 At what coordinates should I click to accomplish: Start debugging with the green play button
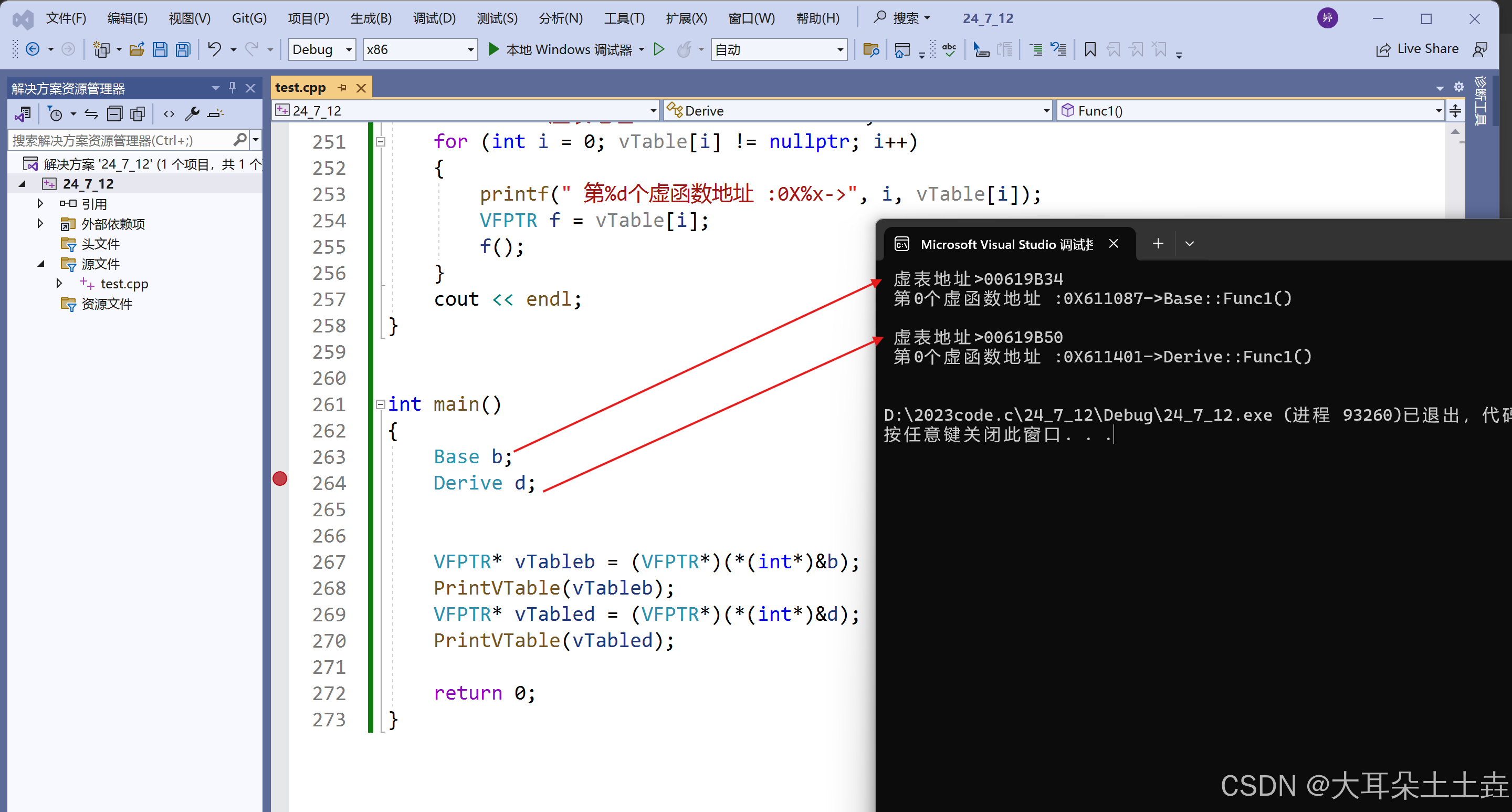(493, 49)
